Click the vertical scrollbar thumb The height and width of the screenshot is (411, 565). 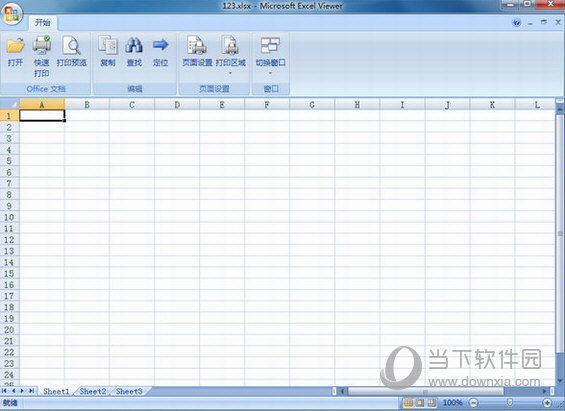pyautogui.click(x=560, y=233)
